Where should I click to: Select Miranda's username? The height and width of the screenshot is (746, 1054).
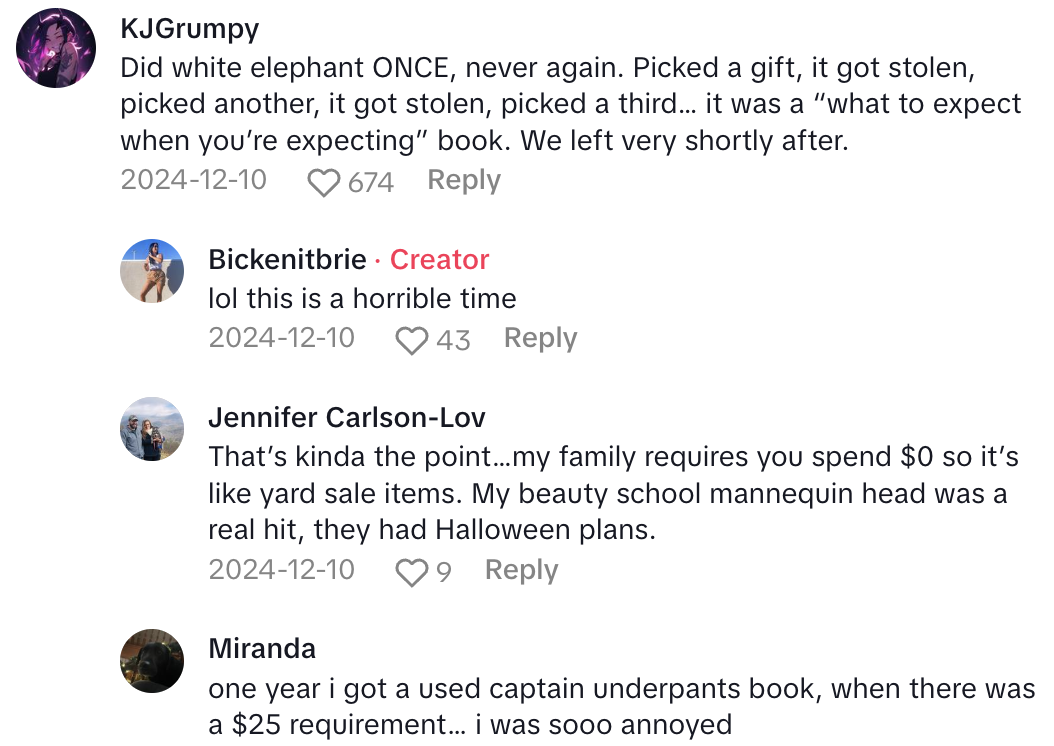click(261, 649)
